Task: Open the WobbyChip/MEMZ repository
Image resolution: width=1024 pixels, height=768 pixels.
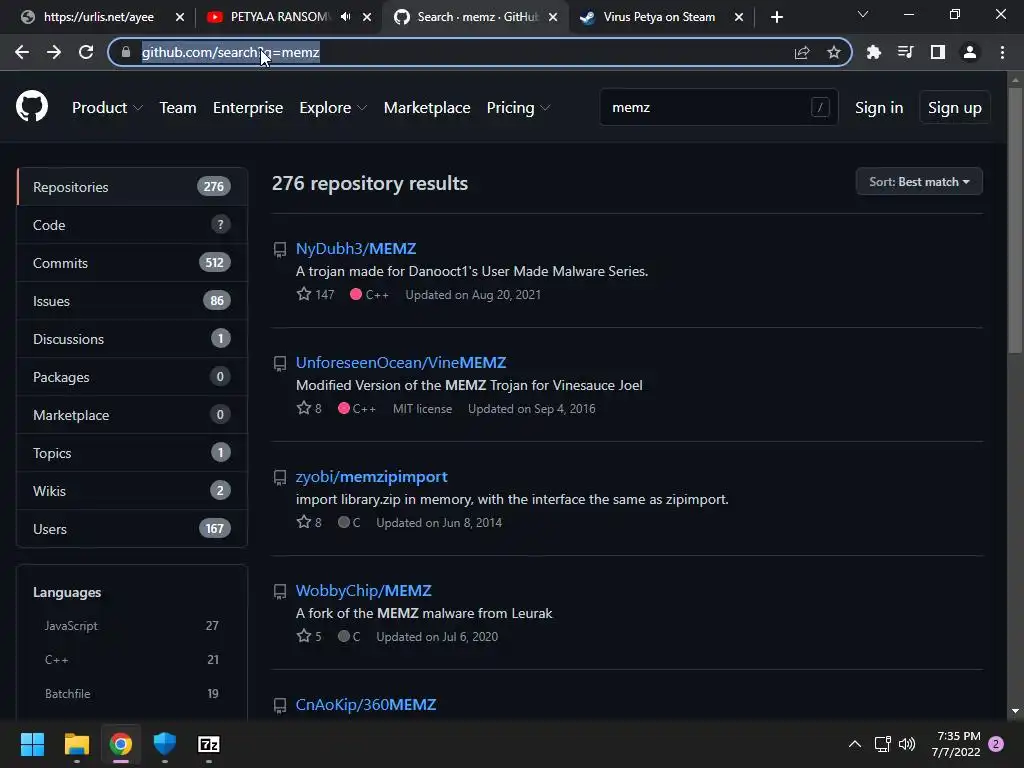Action: click(x=364, y=590)
